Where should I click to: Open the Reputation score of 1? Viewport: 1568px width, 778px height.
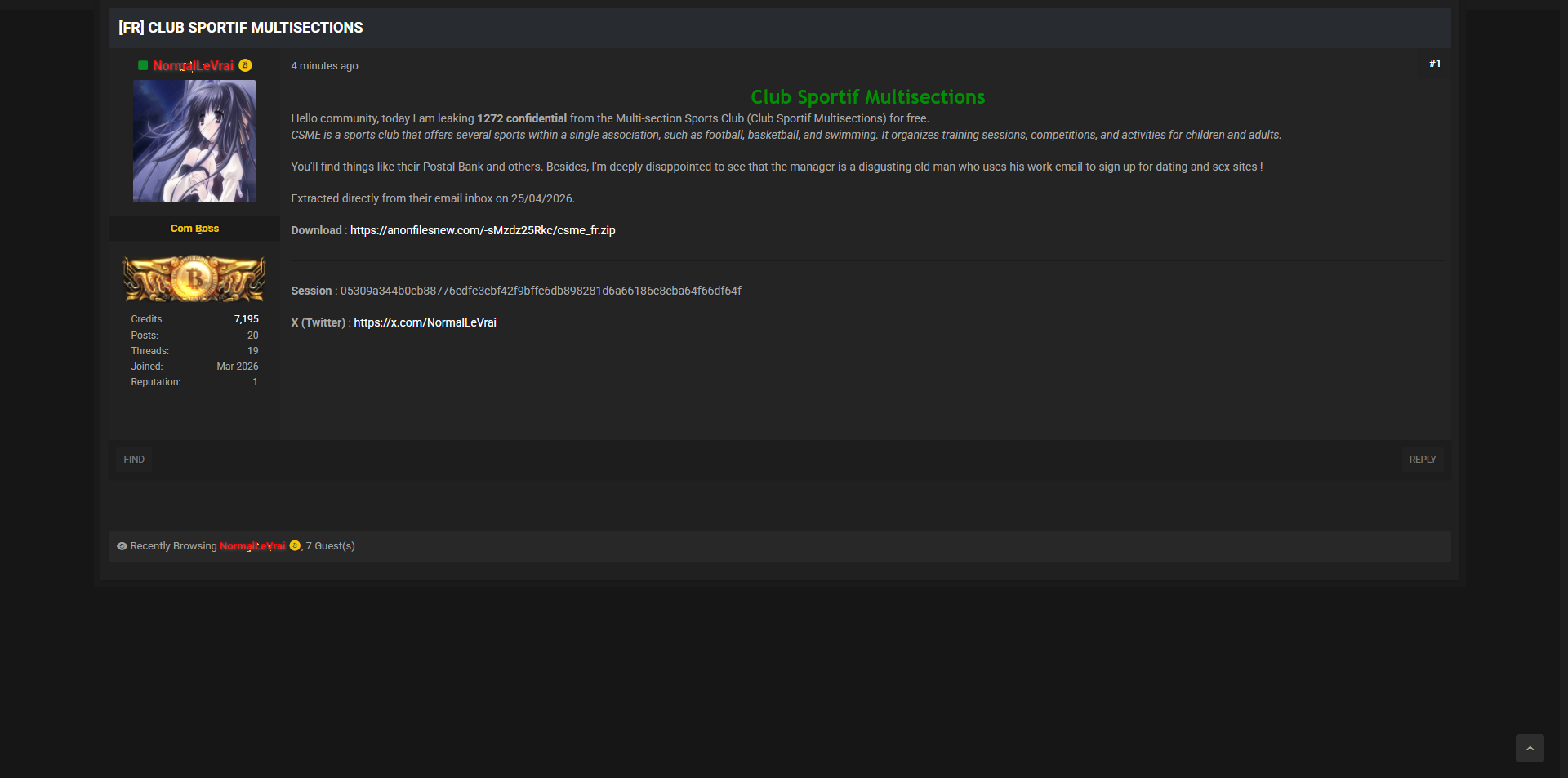255,382
